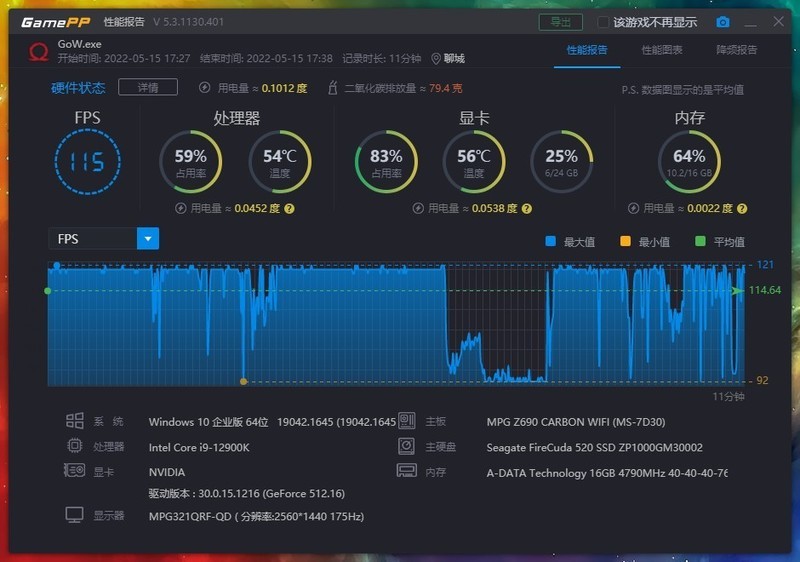Image resolution: width=800 pixels, height=562 pixels.
Task: Click the 导出 export button
Action: point(560,22)
